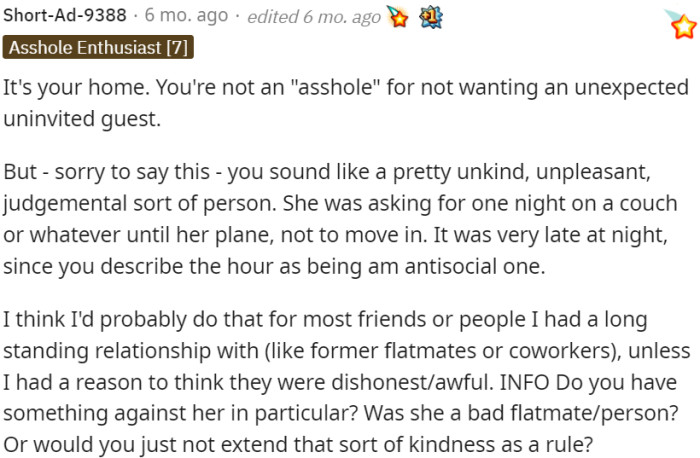Click the Asshole Enthusiast [7] flair
This screenshot has width=700, height=458.
click(97, 47)
